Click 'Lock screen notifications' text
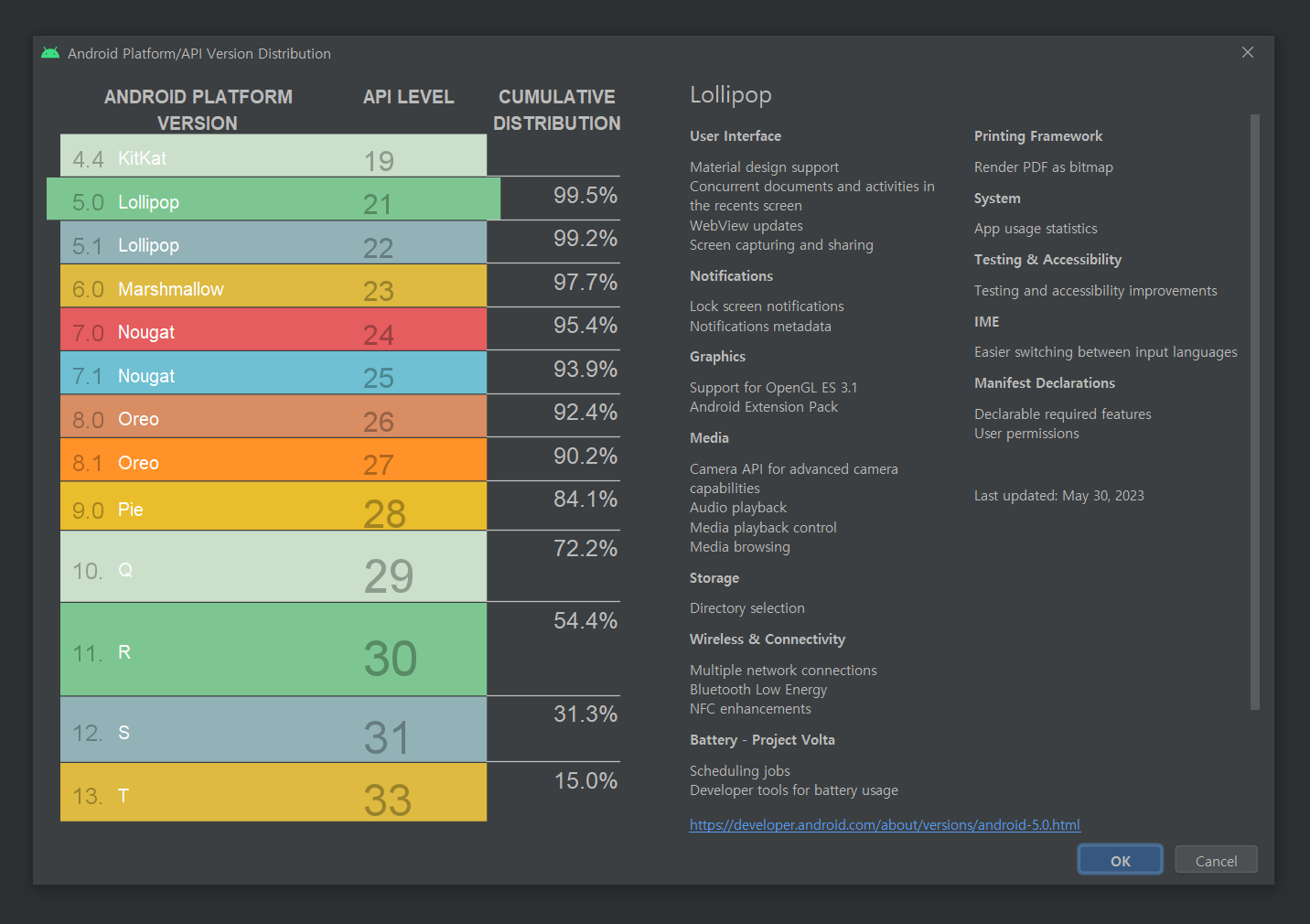Screen dimensions: 1310x924 [x=767, y=306]
